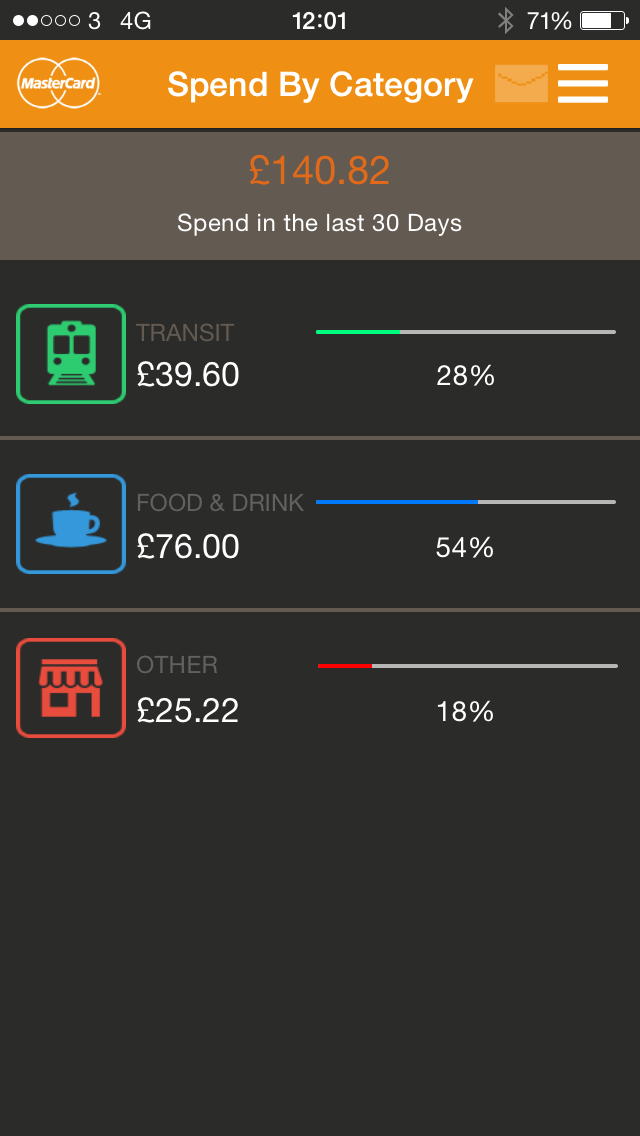Tap the £140.82 total spend amount

(x=320, y=171)
